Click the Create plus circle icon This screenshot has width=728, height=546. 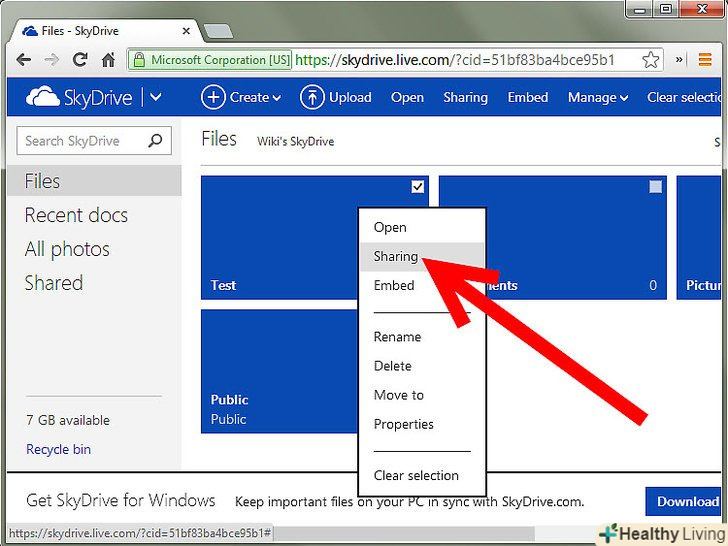click(x=213, y=97)
